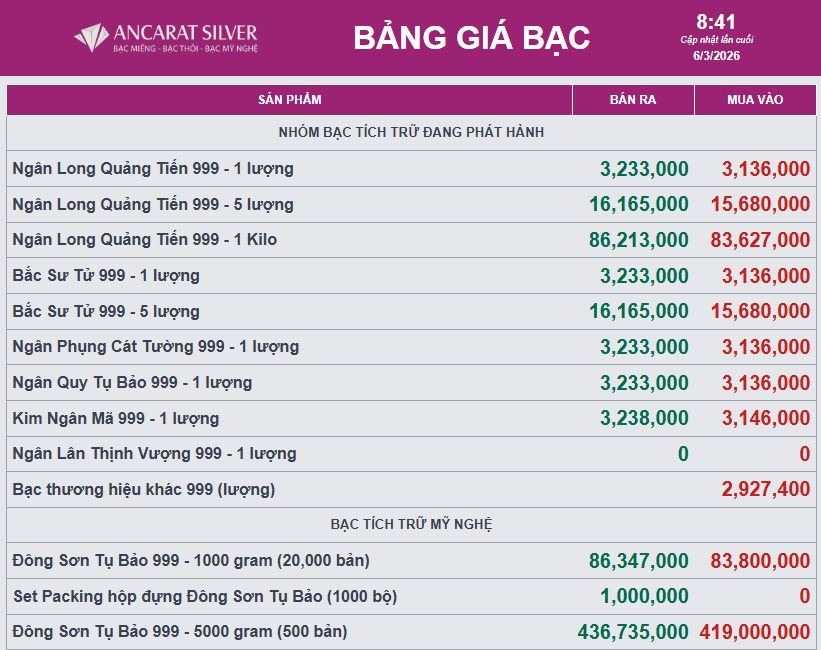Click Bạc thương hiệu khác 999 buy price 2,927,400
The height and width of the screenshot is (650, 821).
pos(766,490)
